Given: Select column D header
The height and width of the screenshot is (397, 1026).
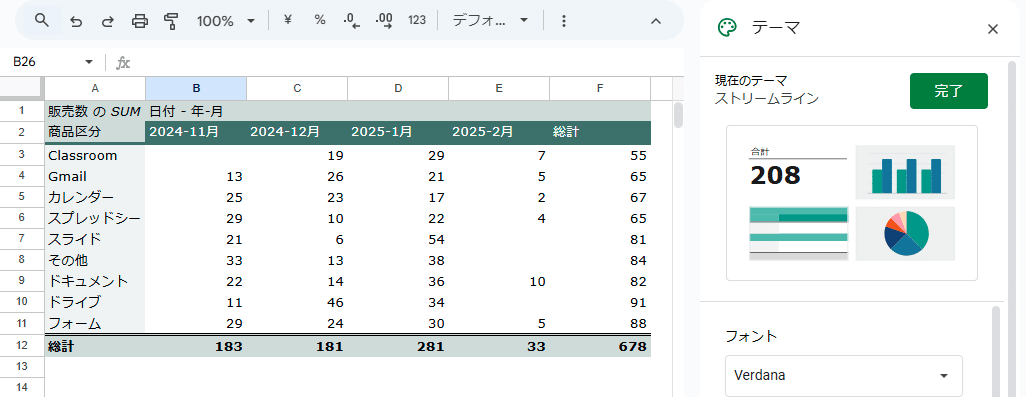Looking at the screenshot, I should coord(398,88).
